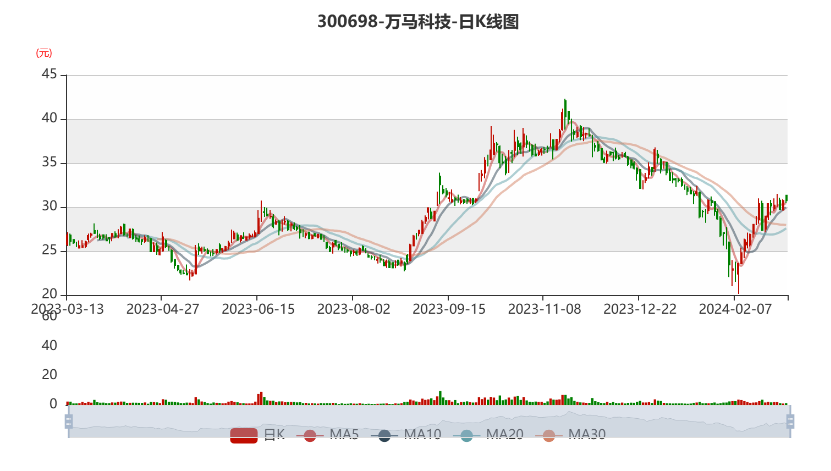Viewport: 831px width, 471px height.
Task: Click the 2024-02-07 date axis label
Action: 735,309
